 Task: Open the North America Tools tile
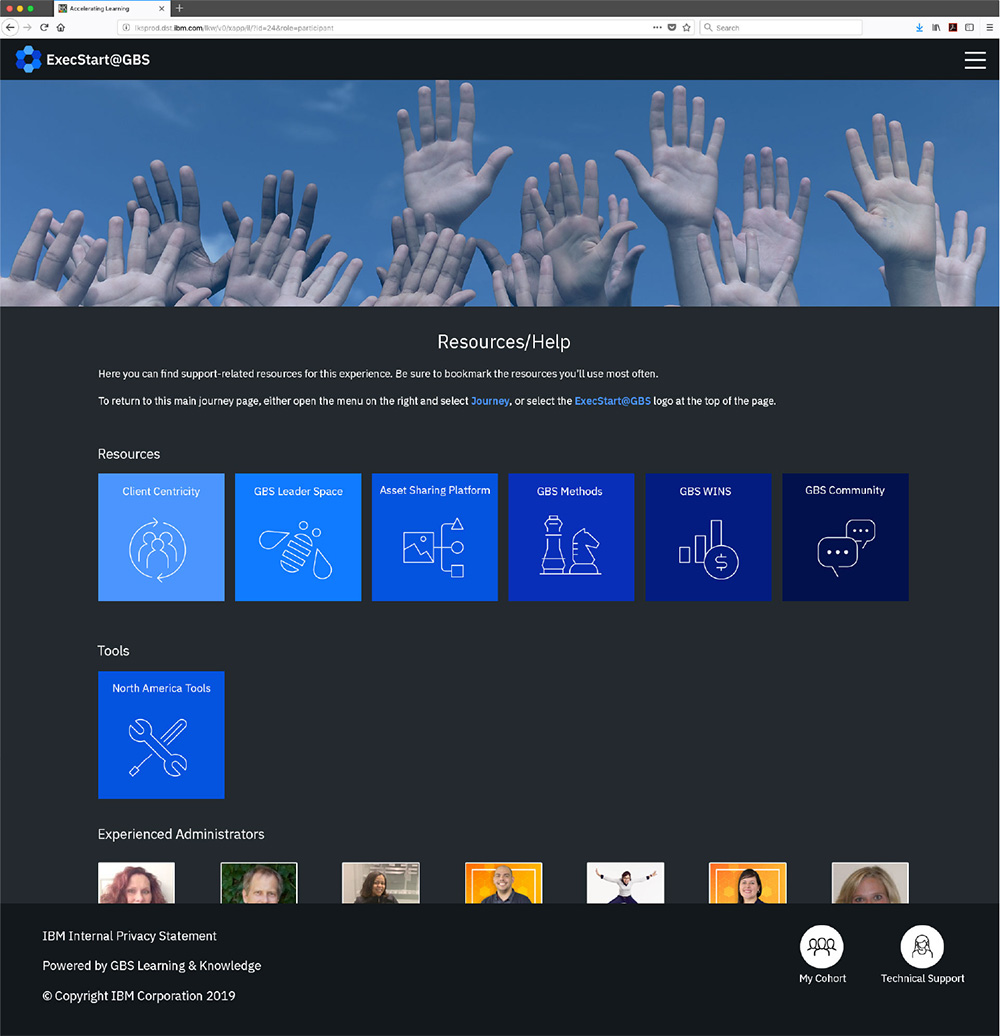point(161,735)
